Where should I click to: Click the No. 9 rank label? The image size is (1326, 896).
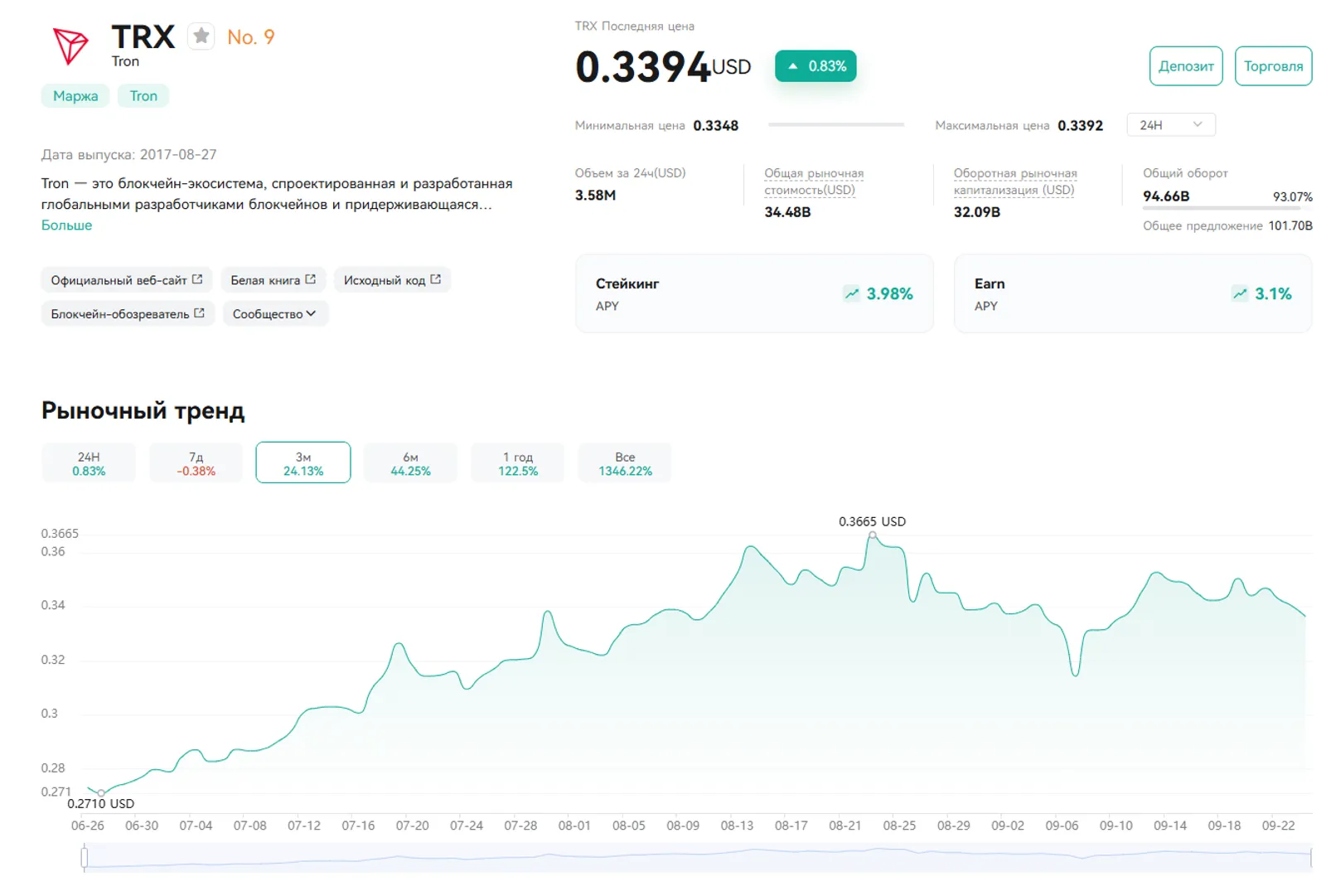(x=251, y=37)
